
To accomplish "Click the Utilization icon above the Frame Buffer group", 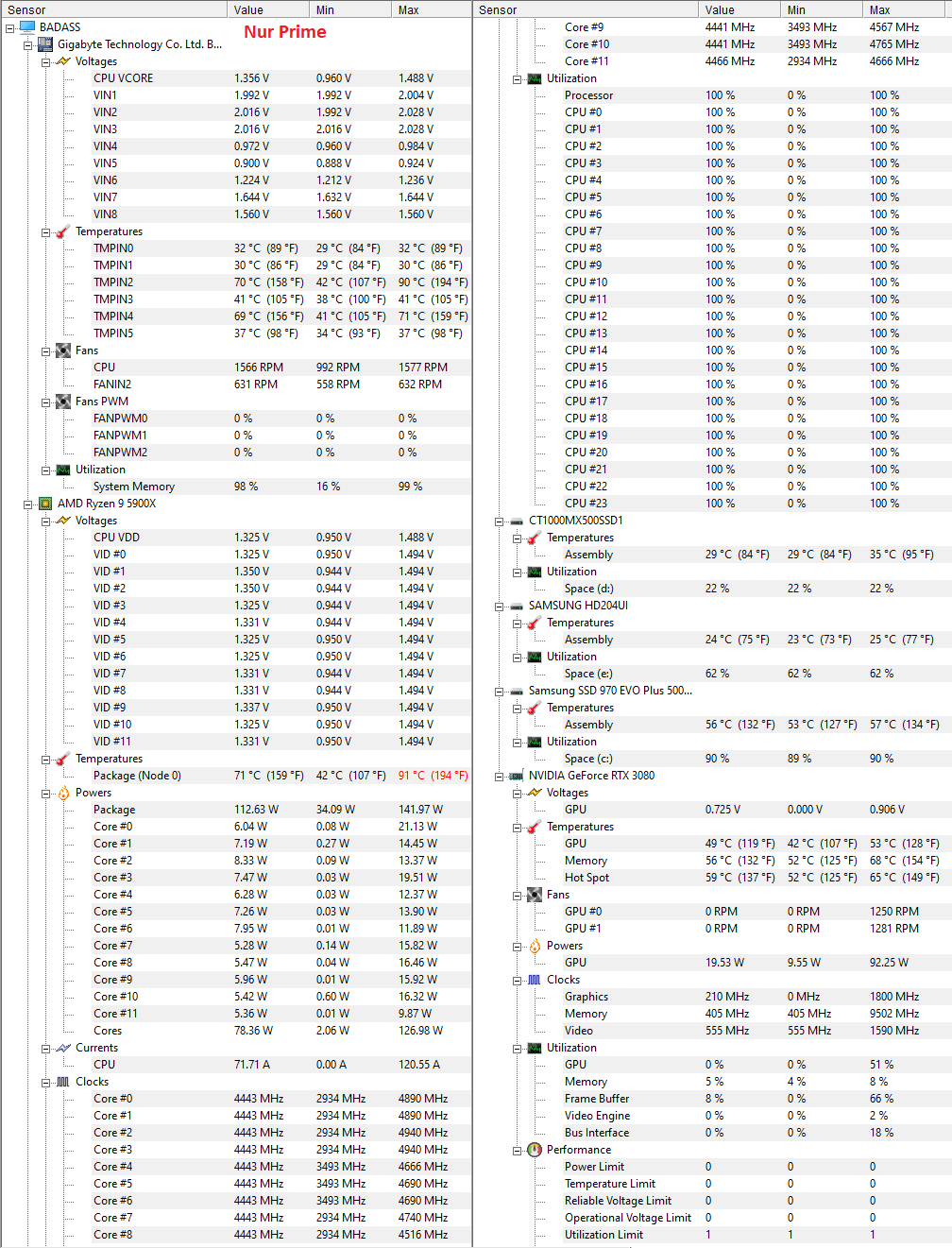I will [x=535, y=1048].
